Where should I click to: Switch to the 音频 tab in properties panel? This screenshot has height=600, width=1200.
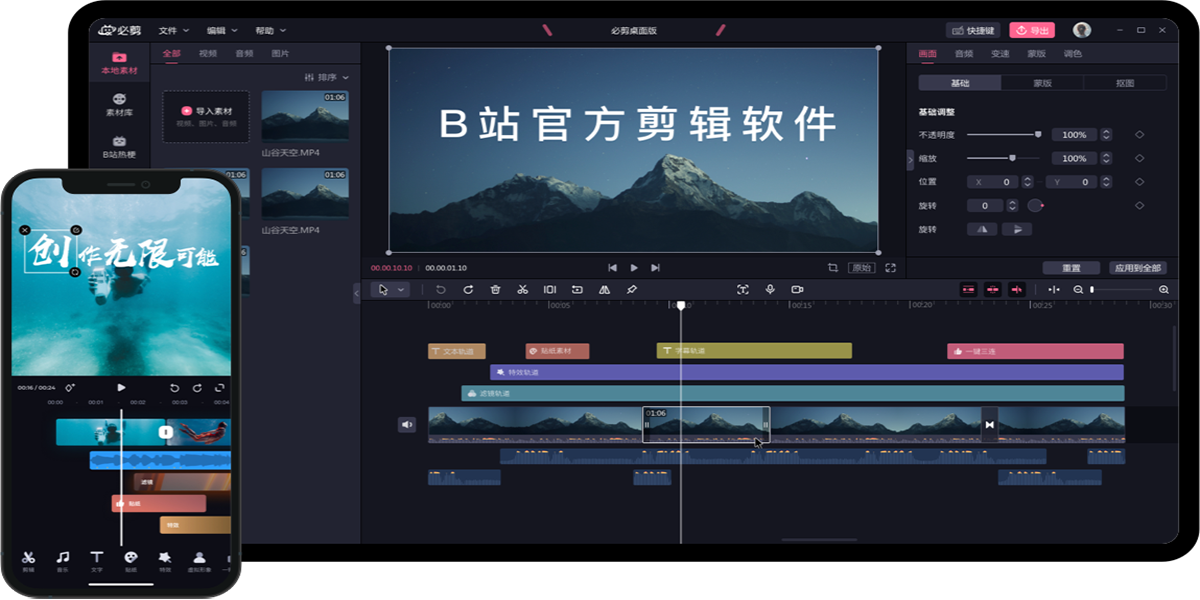(963, 53)
